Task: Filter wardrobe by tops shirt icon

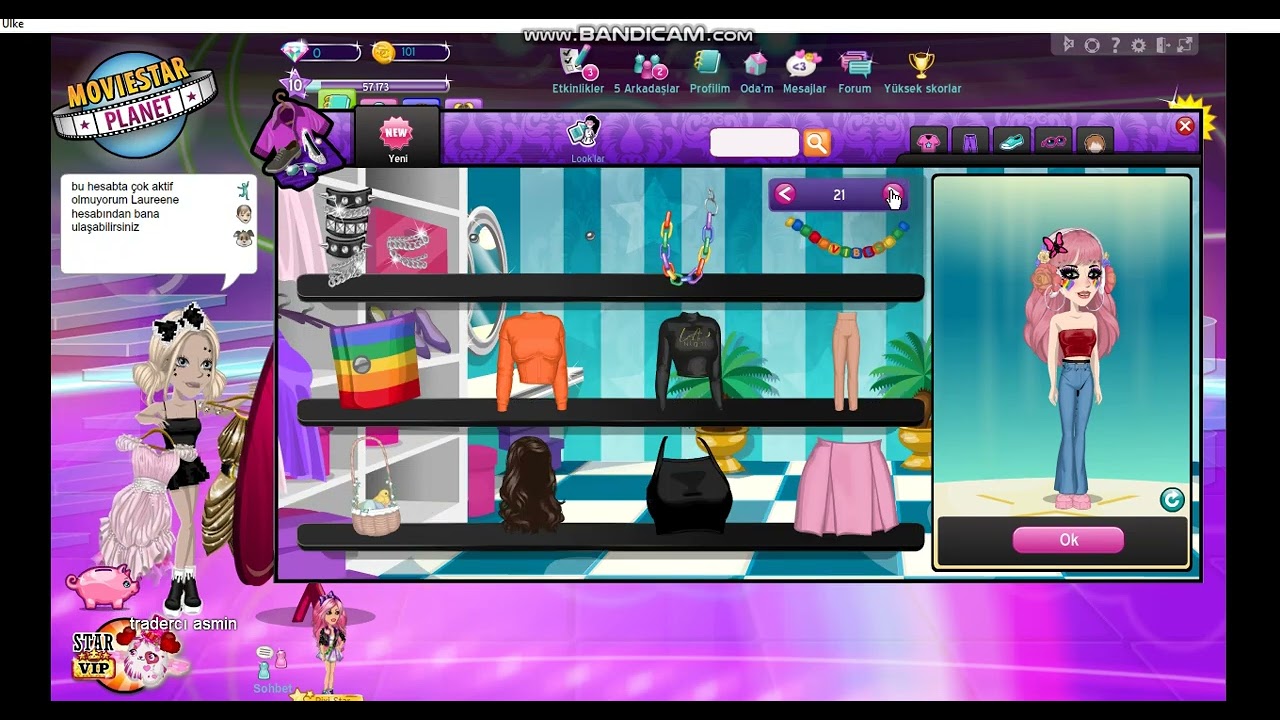Action: (929, 142)
